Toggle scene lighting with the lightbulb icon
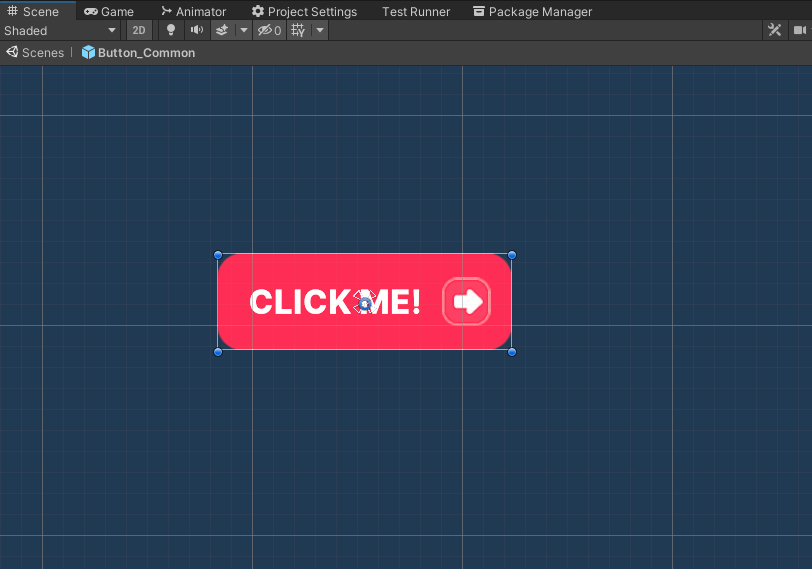Viewport: 812px width, 569px height. (x=171, y=31)
